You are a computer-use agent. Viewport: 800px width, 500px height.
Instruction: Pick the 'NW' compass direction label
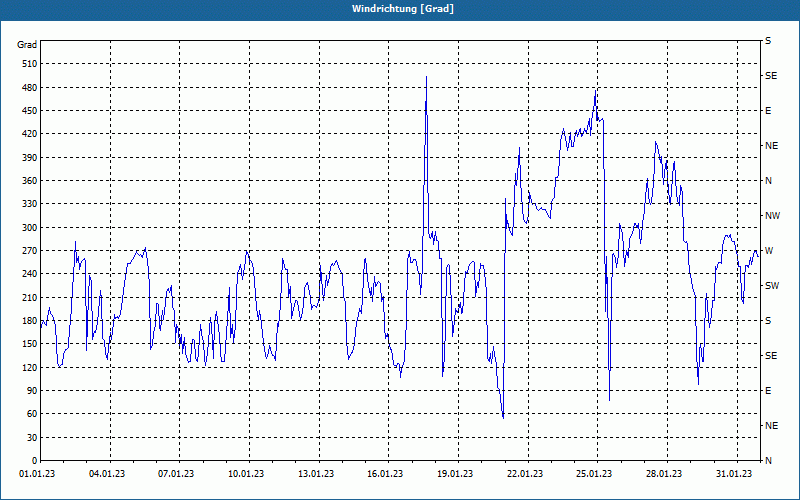pos(772,216)
